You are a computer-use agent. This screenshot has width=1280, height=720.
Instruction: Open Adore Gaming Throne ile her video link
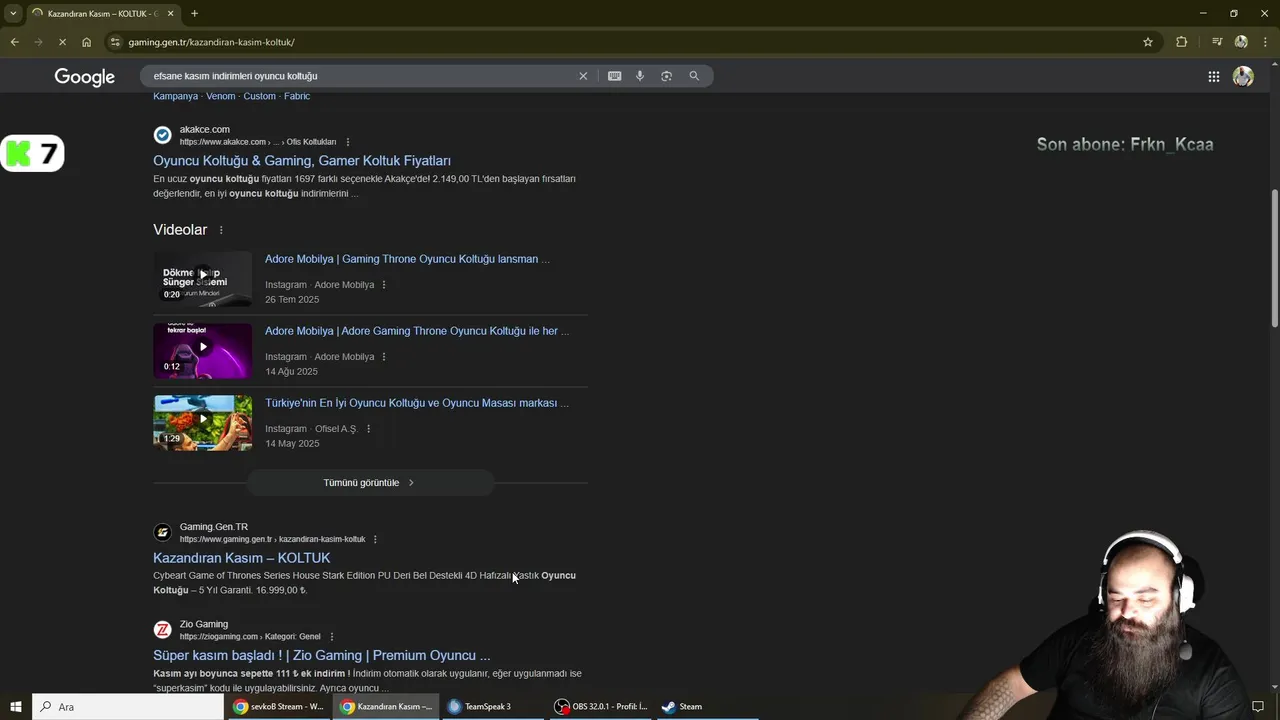click(417, 331)
